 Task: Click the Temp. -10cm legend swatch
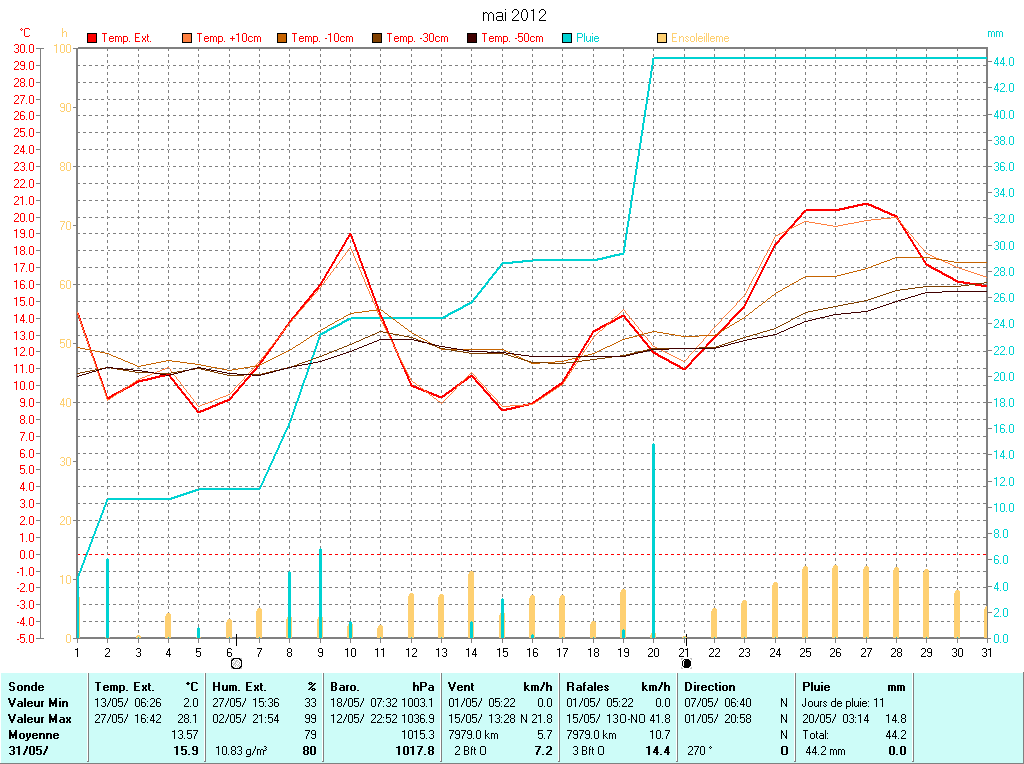pos(282,38)
